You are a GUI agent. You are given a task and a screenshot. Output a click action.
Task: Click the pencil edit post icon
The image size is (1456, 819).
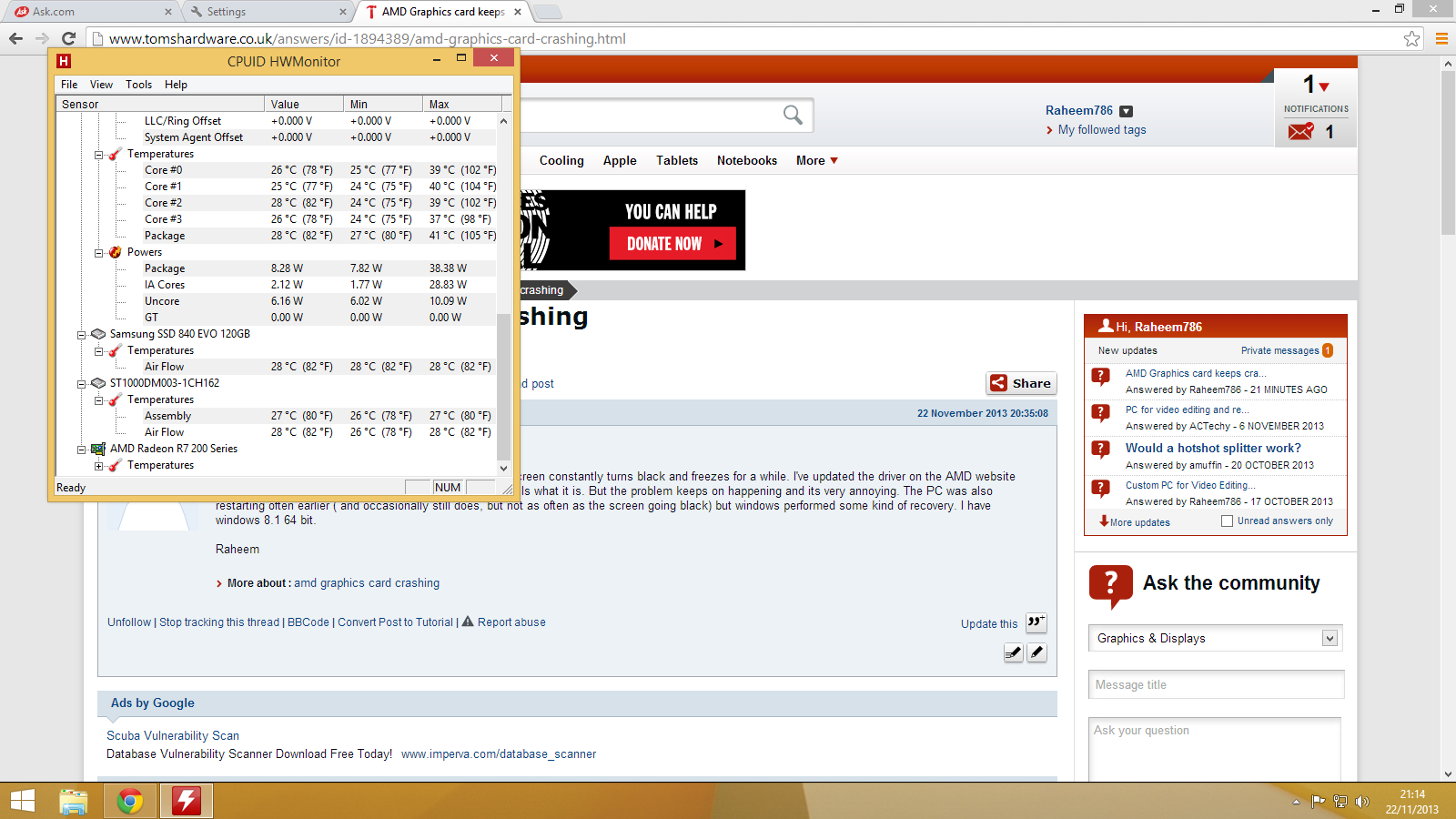[x=1036, y=652]
